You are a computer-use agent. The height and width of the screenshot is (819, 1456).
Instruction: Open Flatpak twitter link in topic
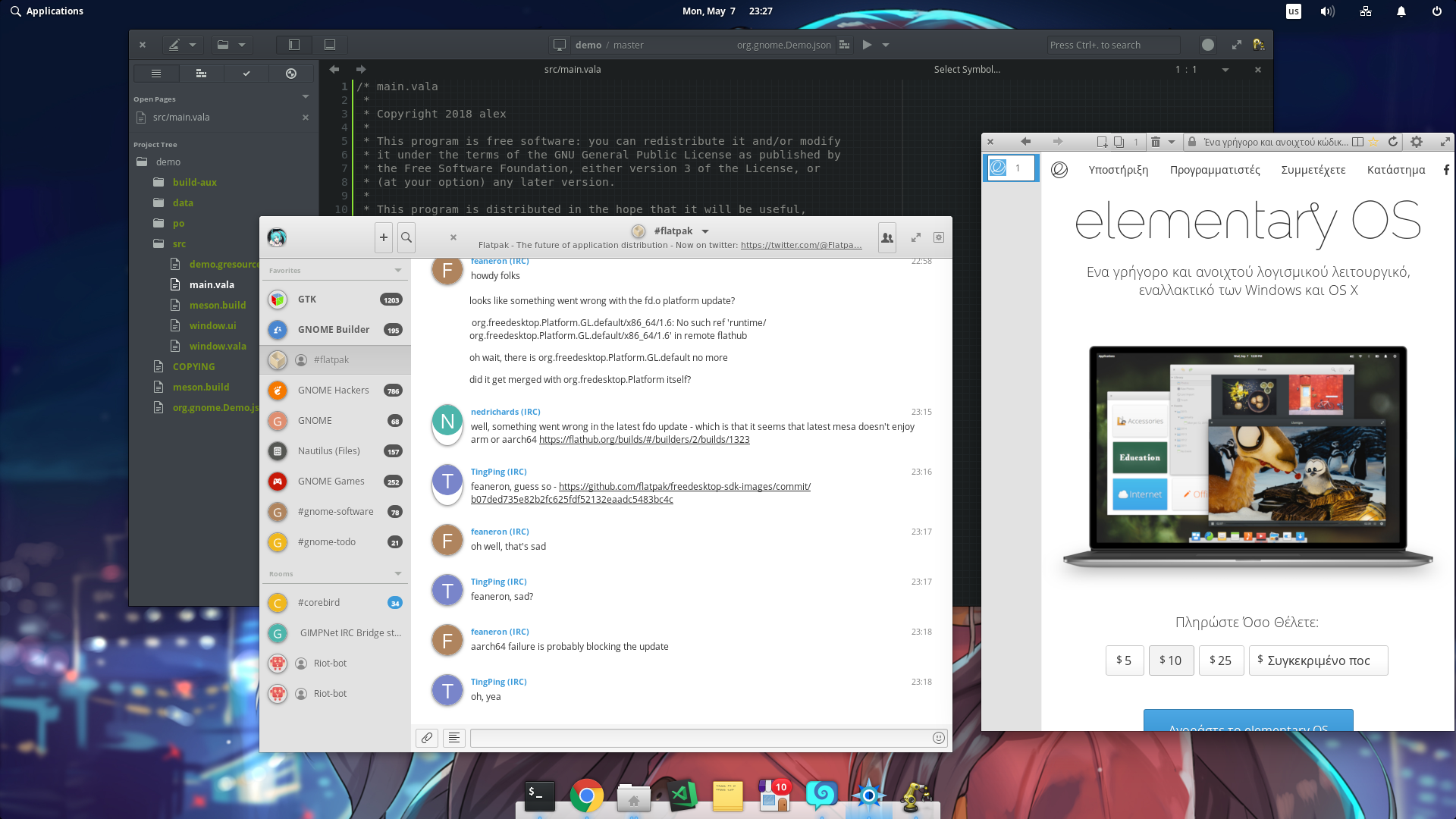click(x=801, y=245)
